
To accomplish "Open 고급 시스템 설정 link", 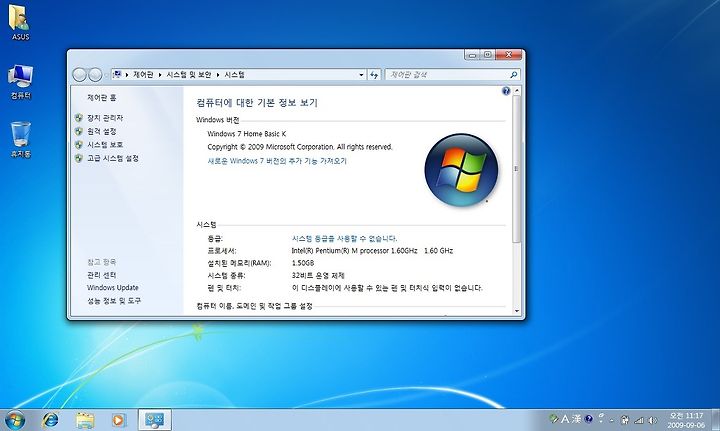I will [x=113, y=158].
